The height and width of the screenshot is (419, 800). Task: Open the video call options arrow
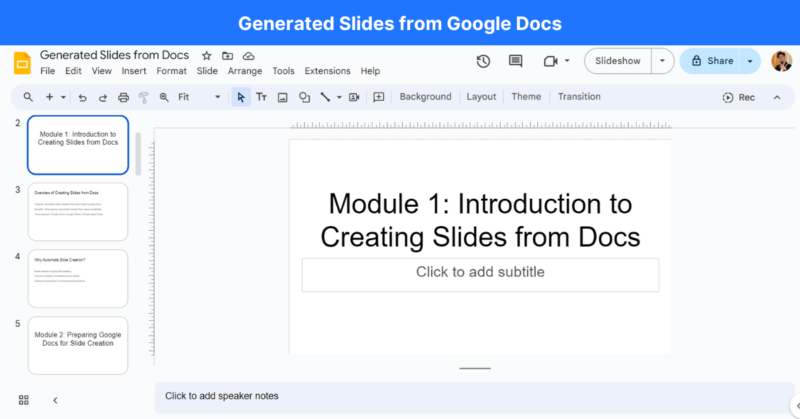click(x=567, y=61)
